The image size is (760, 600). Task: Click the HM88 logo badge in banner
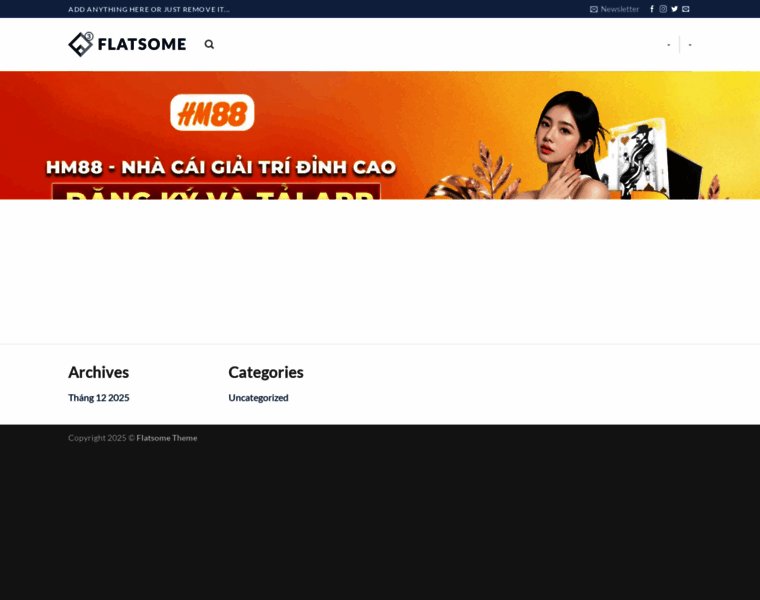coord(212,112)
